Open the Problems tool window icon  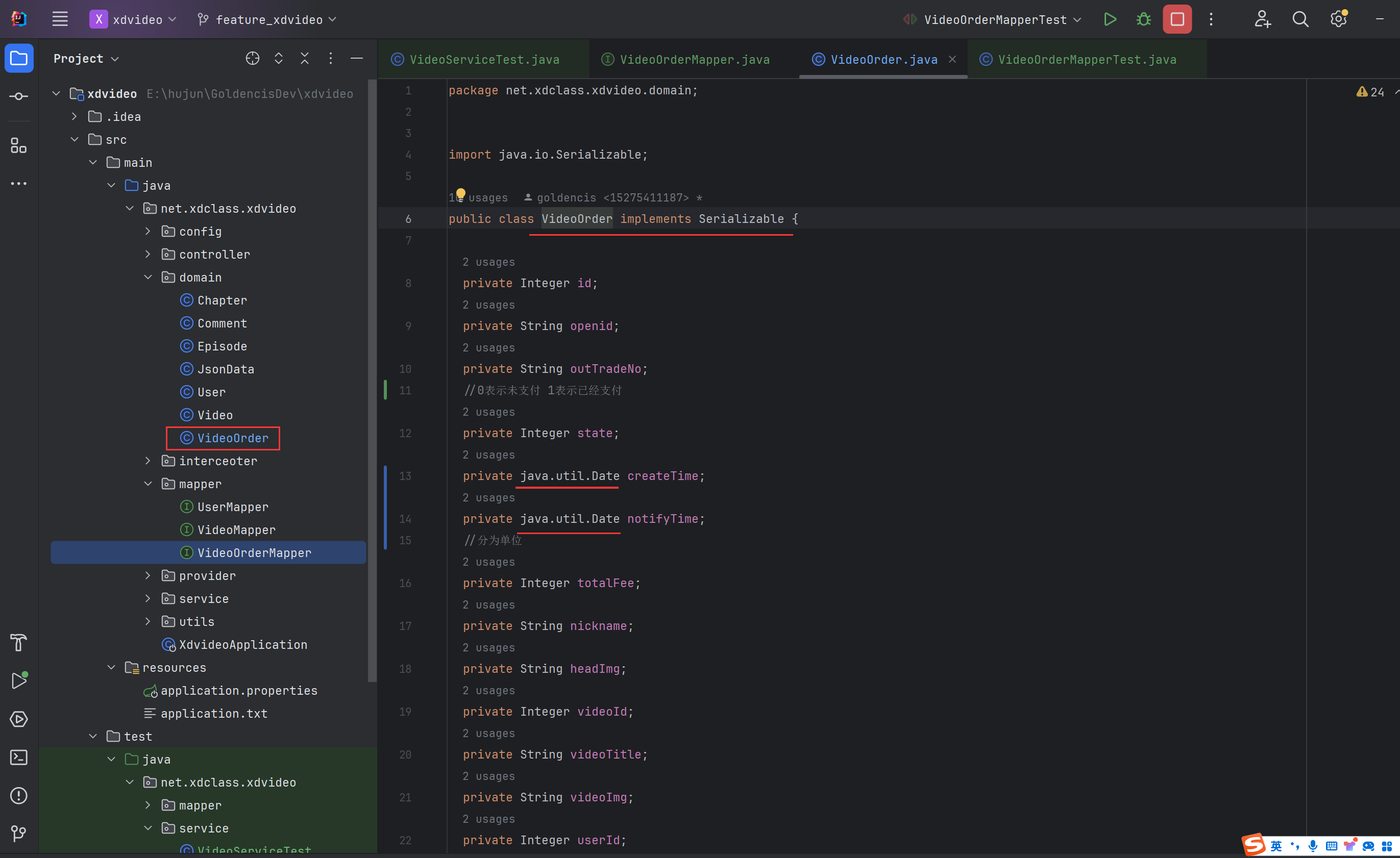click(19, 795)
